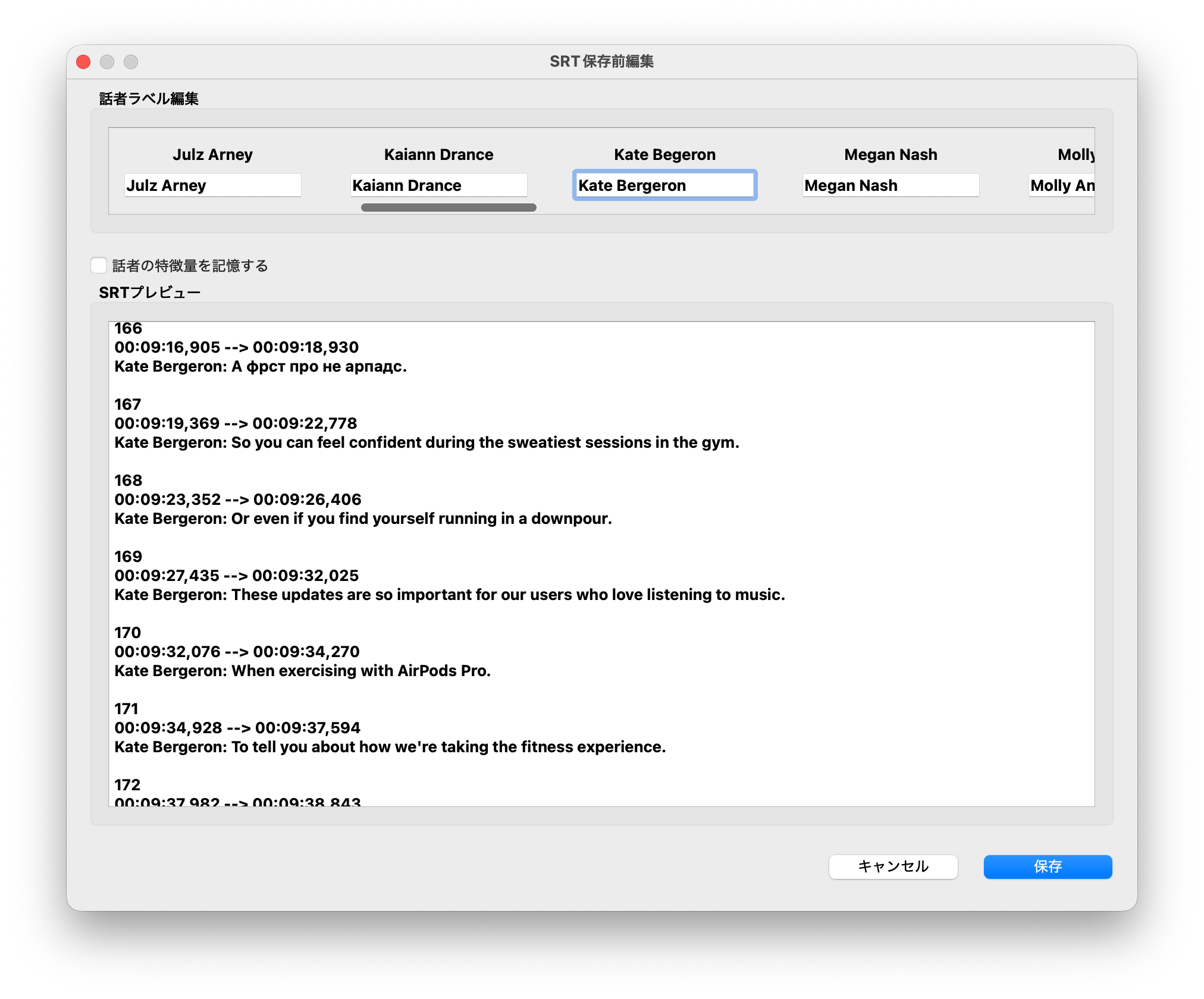Screen dimensions: 1204x999
Task: Enable 話者の特徴量を記憶する checkbox
Action: (99, 265)
